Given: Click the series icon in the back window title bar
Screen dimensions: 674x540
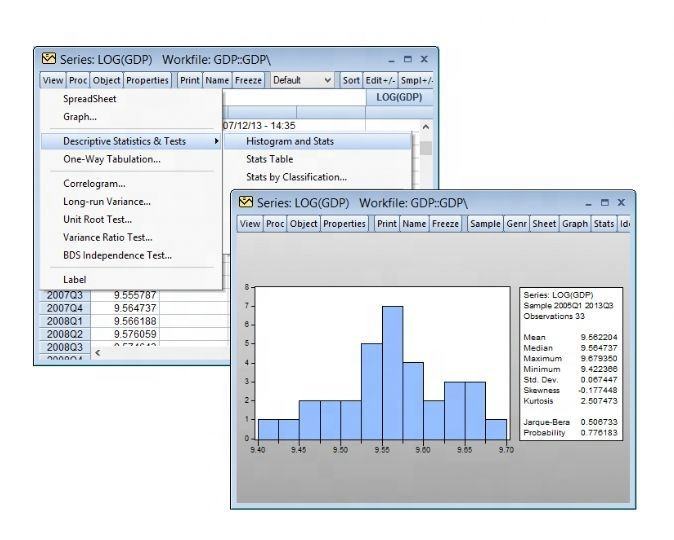Looking at the screenshot, I should (x=48, y=59).
